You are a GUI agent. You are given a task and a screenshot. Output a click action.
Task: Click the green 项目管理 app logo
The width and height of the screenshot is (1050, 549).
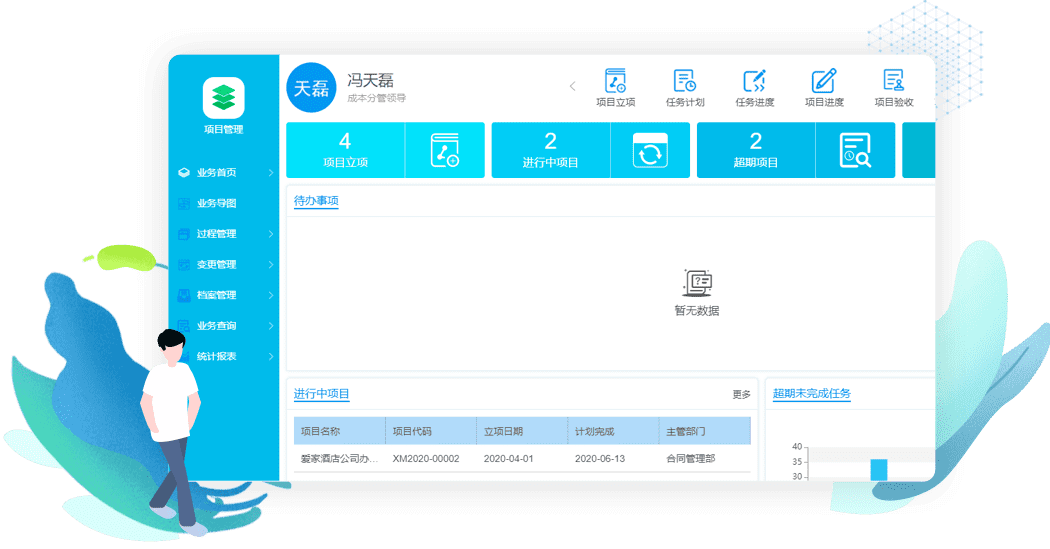tap(223, 97)
